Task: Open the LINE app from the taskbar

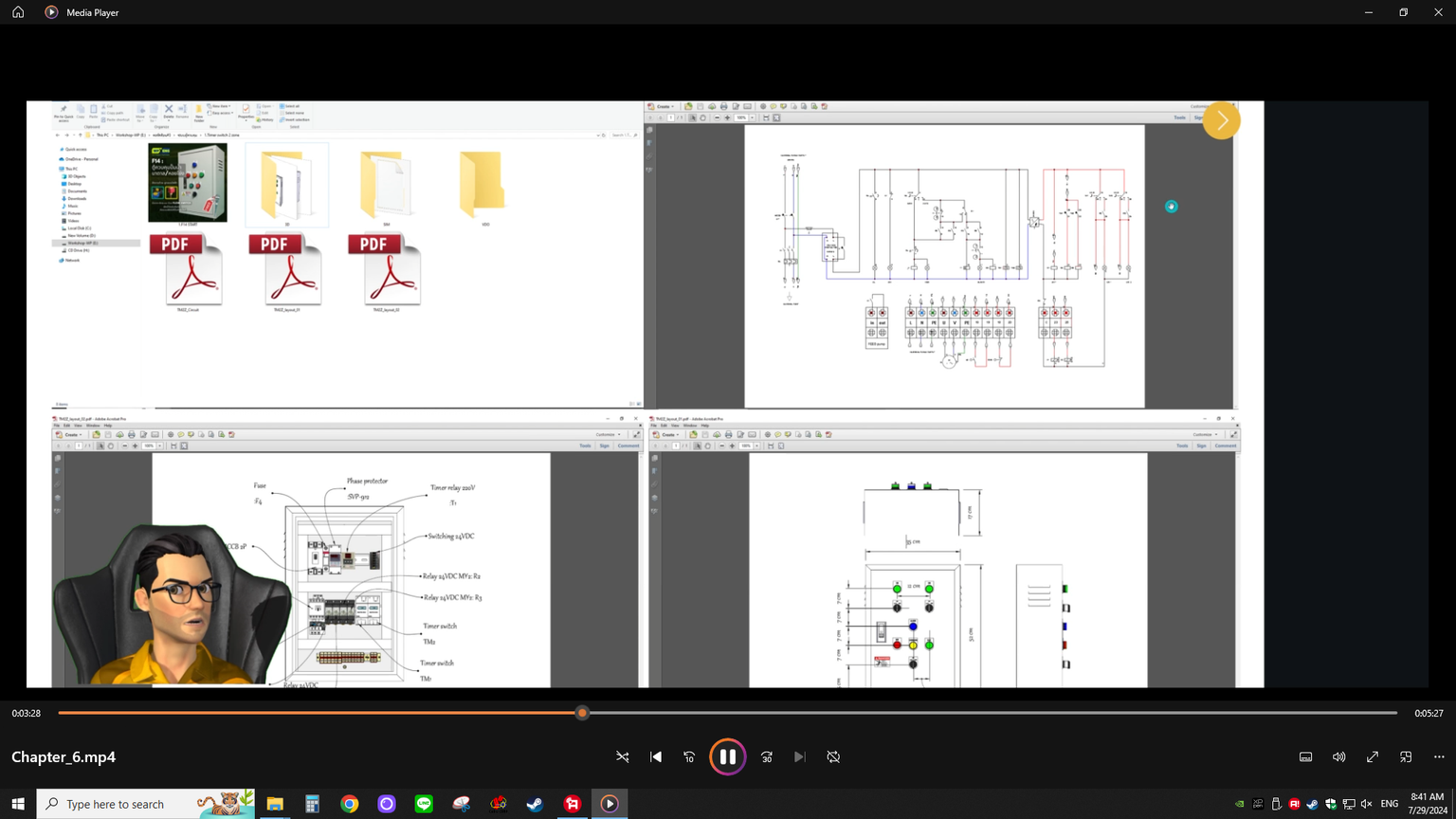Action: click(x=424, y=804)
